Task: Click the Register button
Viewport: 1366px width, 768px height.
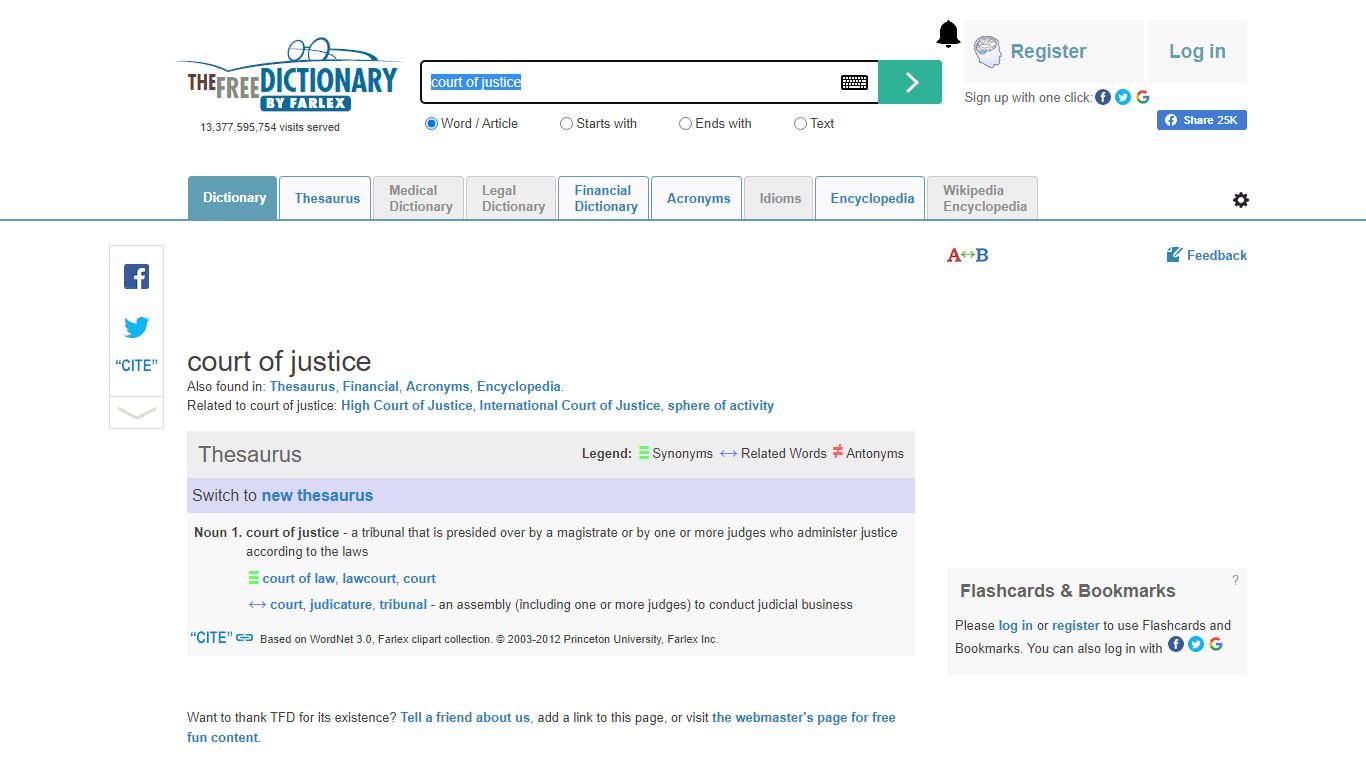Action: tap(1054, 52)
